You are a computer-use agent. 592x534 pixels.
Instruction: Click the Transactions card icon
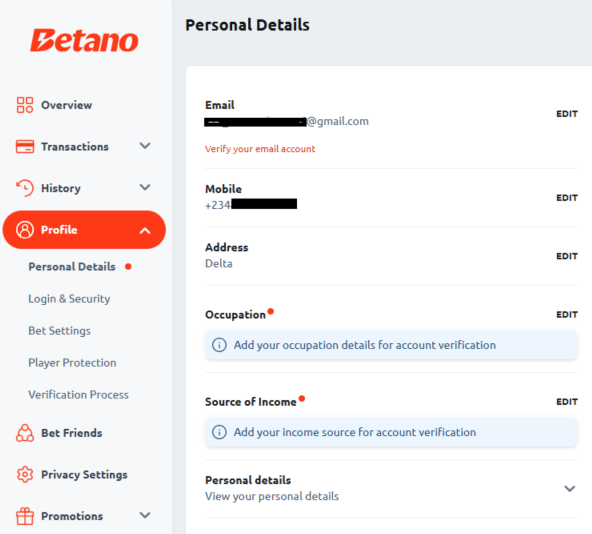pyautogui.click(x=25, y=147)
